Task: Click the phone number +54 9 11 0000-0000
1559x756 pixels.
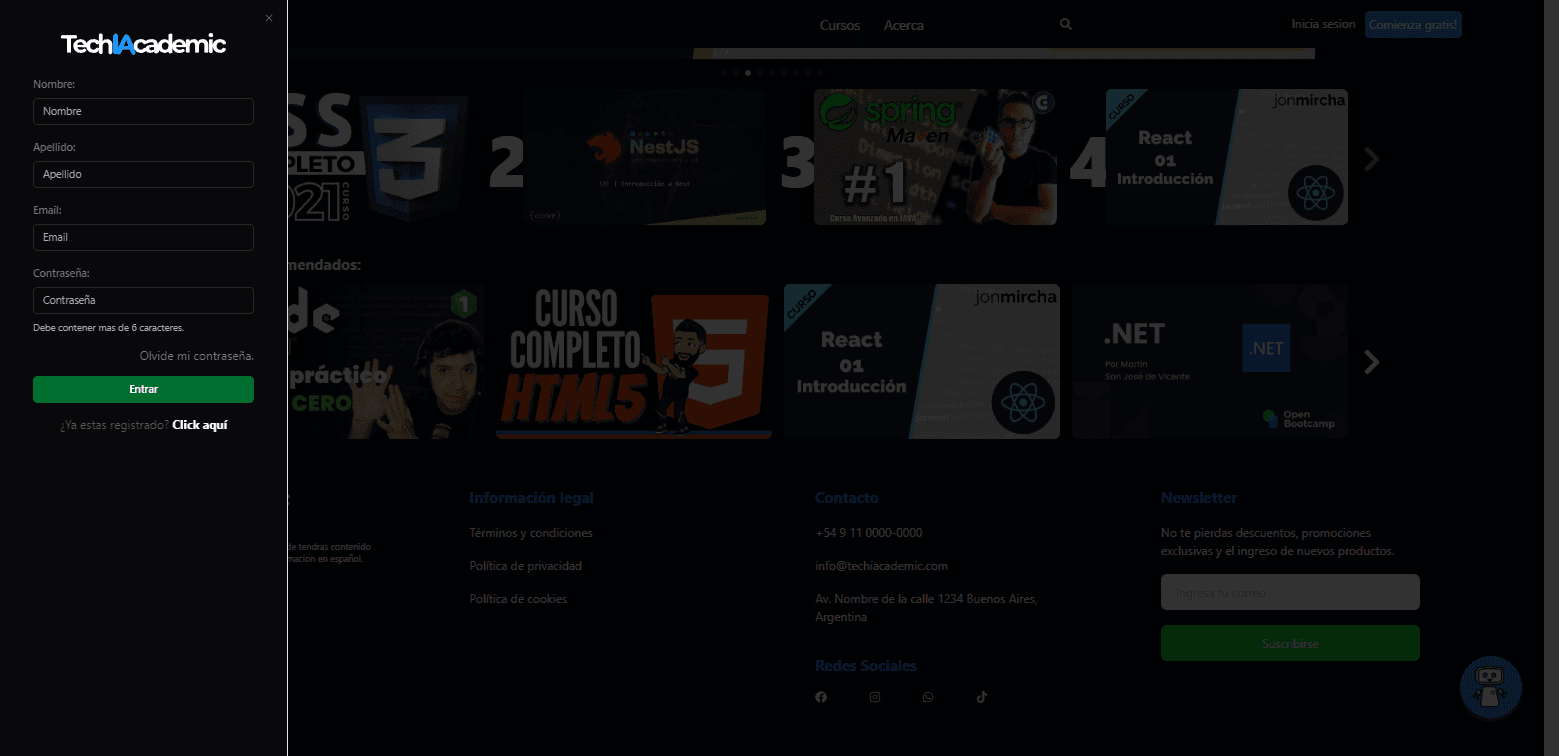Action: point(869,533)
